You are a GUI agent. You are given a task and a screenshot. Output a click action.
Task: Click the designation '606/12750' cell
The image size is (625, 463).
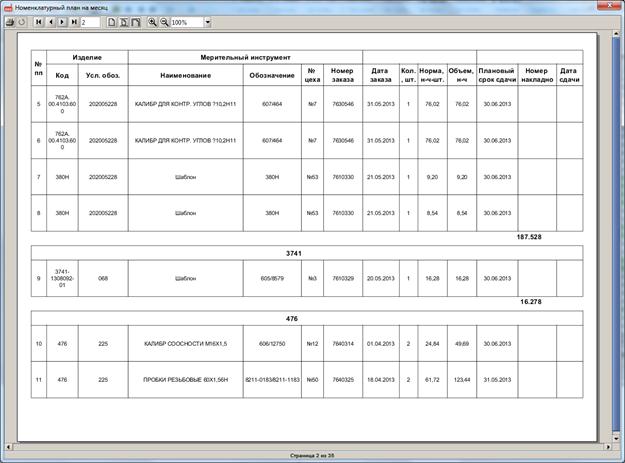coord(272,343)
